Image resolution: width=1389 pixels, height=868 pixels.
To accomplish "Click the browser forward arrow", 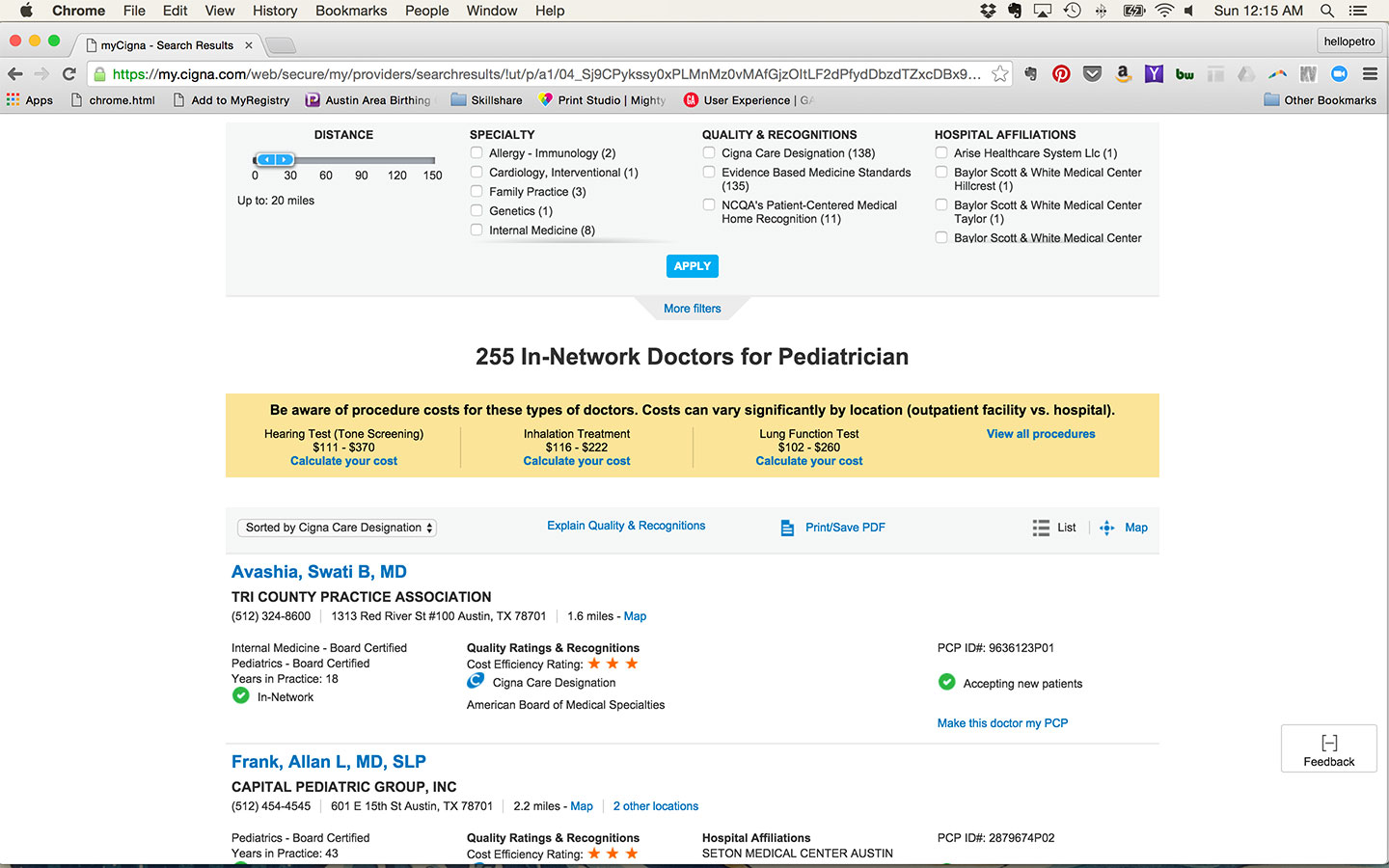I will [x=41, y=74].
